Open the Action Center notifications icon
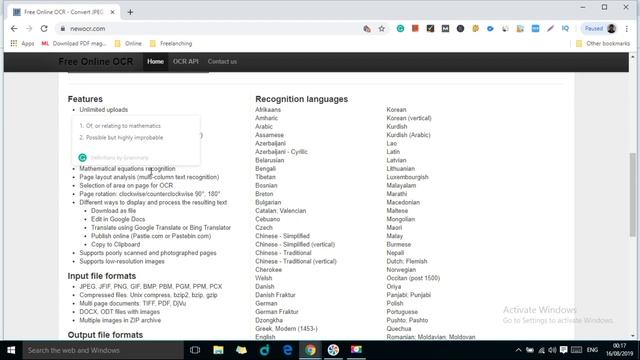640x360 pixels. click(564, 350)
